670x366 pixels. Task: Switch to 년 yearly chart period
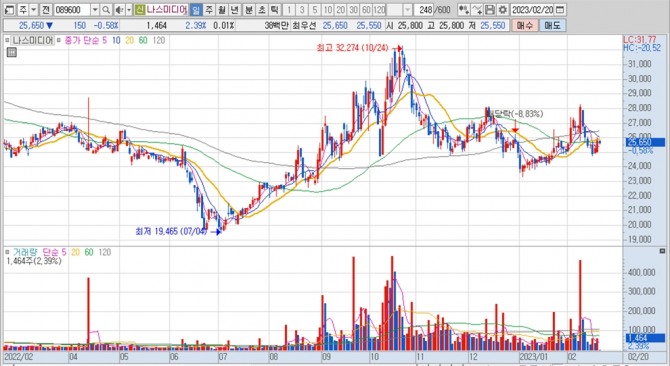click(235, 9)
